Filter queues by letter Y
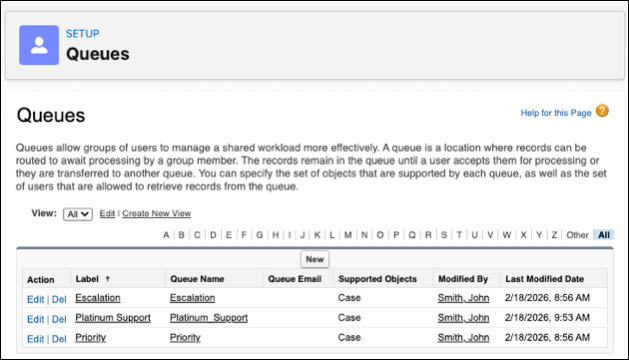 coord(539,235)
